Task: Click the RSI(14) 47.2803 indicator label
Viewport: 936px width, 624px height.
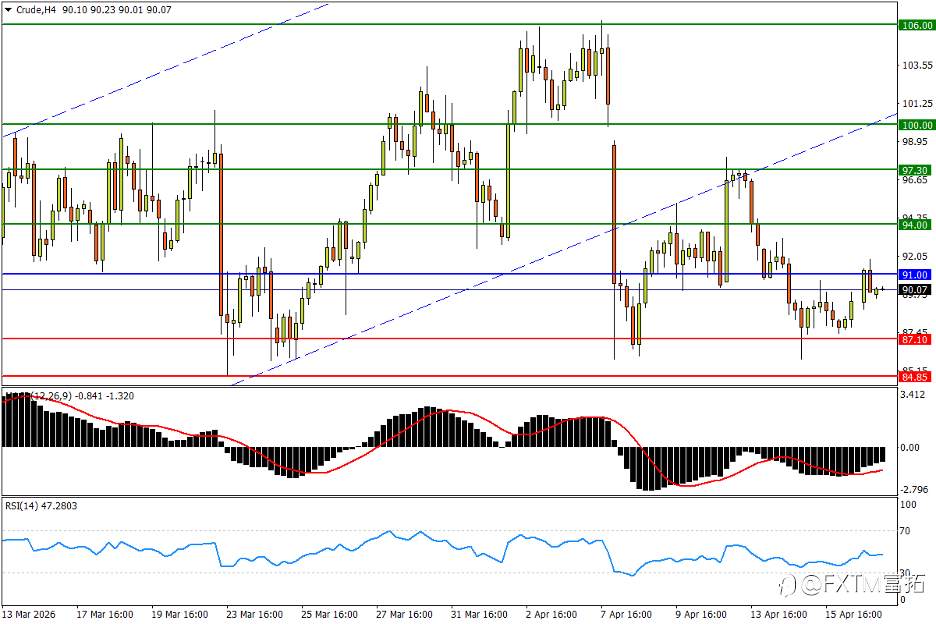Action: click(x=41, y=506)
